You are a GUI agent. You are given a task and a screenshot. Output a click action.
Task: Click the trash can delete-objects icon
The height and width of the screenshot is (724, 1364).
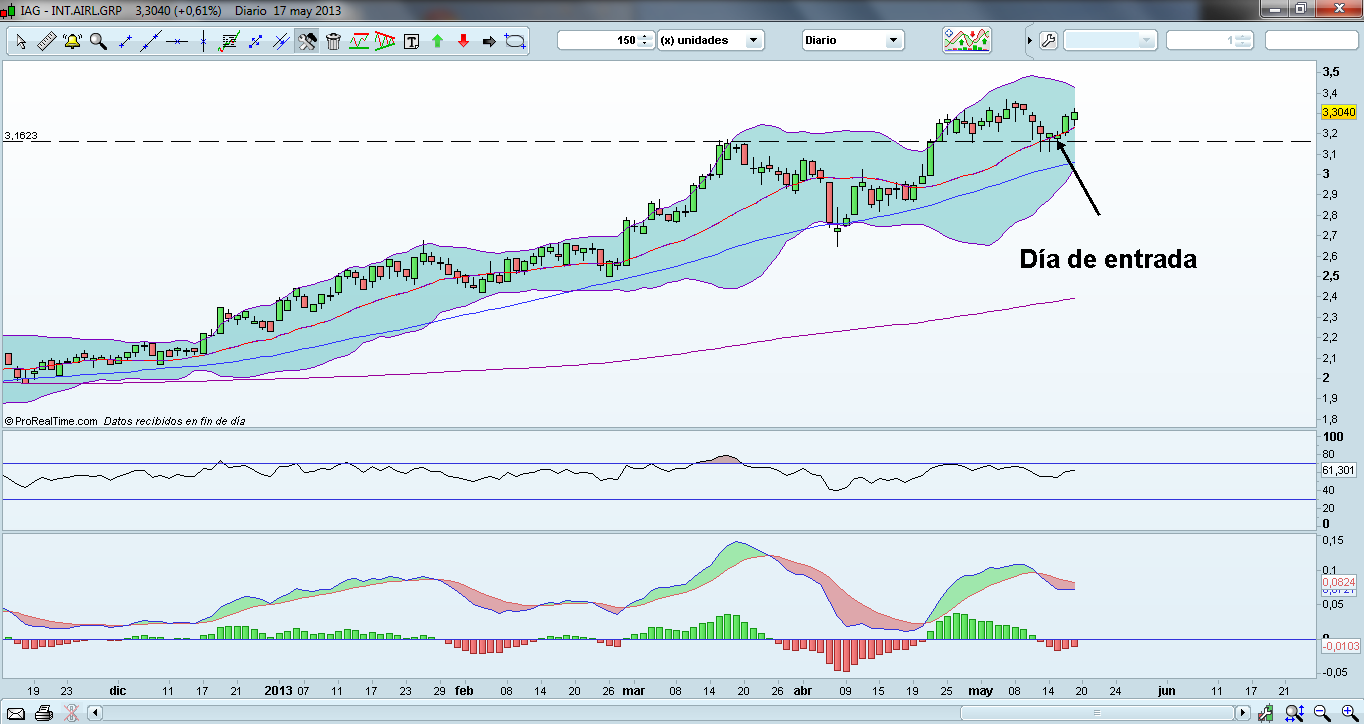(x=333, y=41)
